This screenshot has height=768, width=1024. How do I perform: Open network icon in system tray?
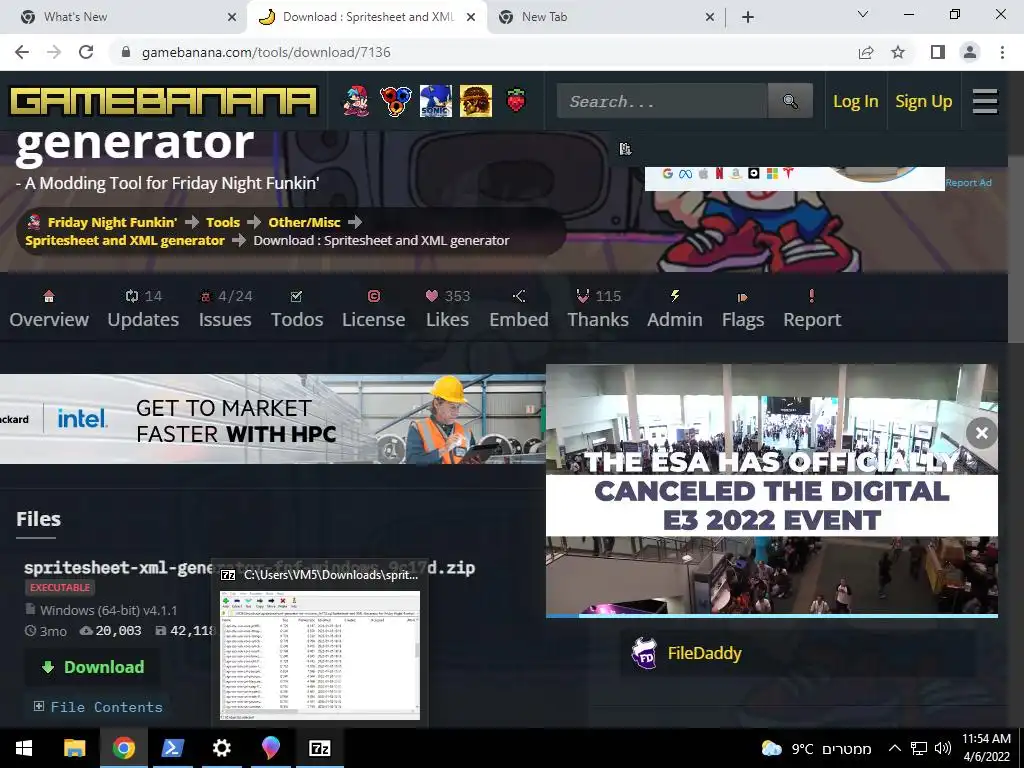pyautogui.click(x=919, y=748)
